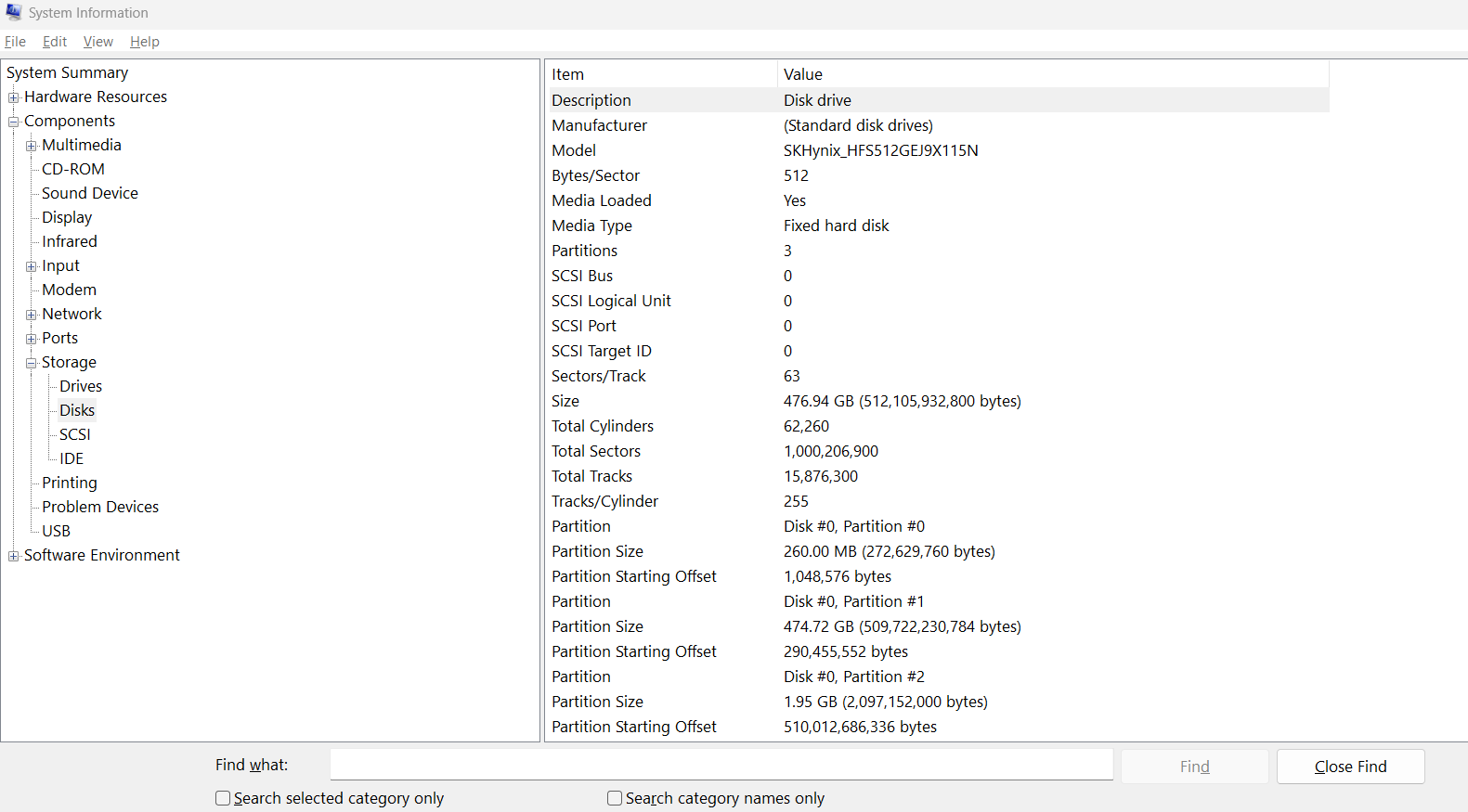Click the Value column header
This screenshot has width=1468, height=812.
1053,74
